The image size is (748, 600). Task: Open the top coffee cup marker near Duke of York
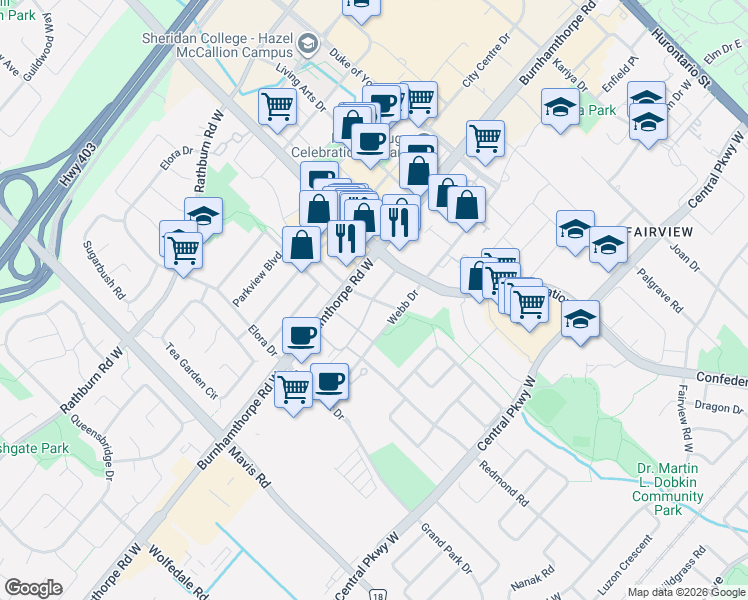382,105
